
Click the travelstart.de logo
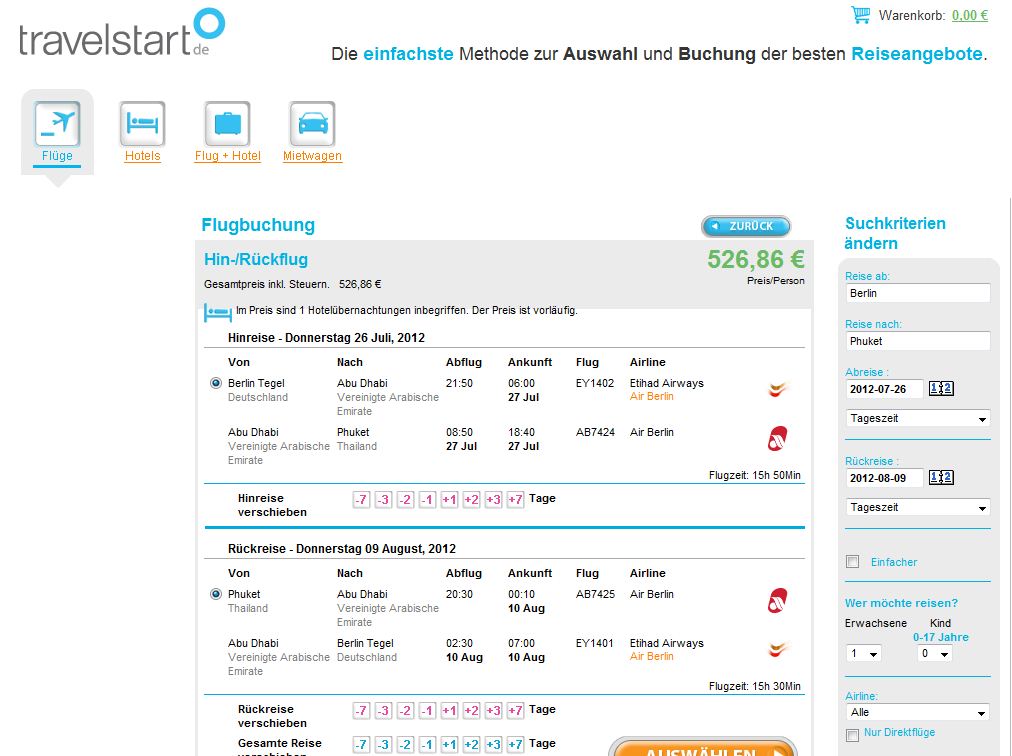pyautogui.click(x=122, y=34)
